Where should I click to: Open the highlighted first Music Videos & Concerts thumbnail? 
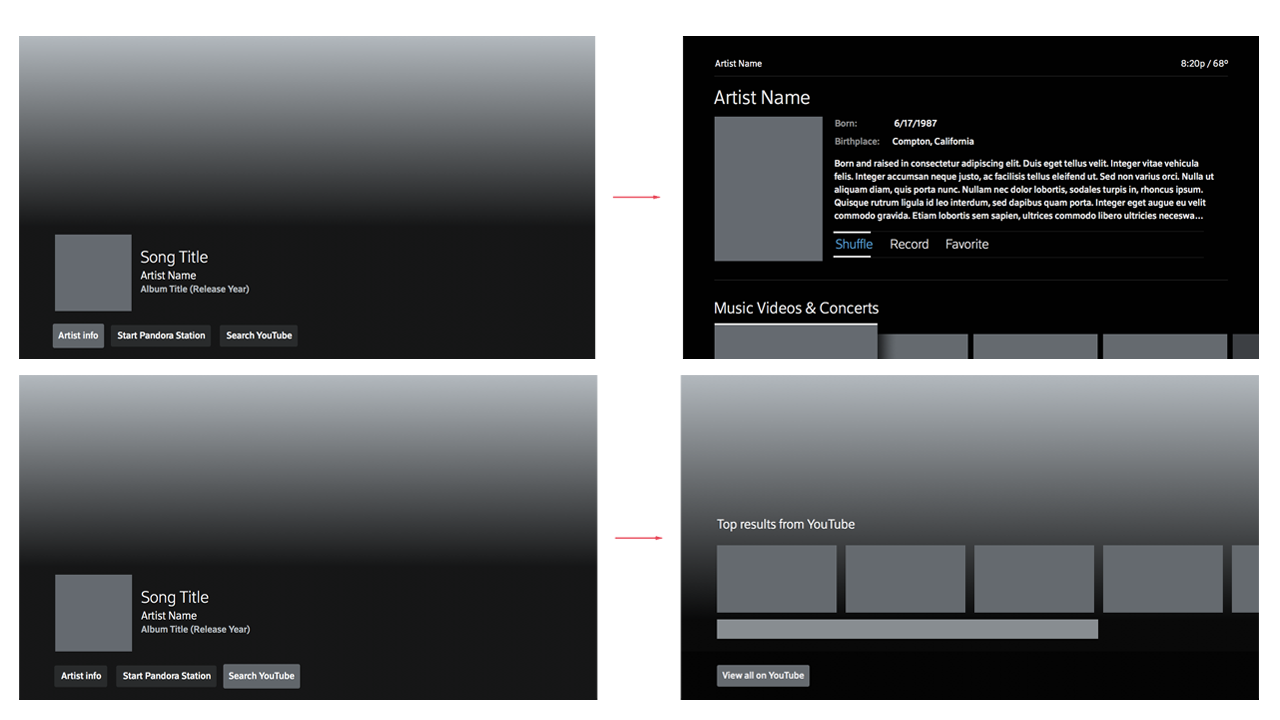[x=795, y=342]
